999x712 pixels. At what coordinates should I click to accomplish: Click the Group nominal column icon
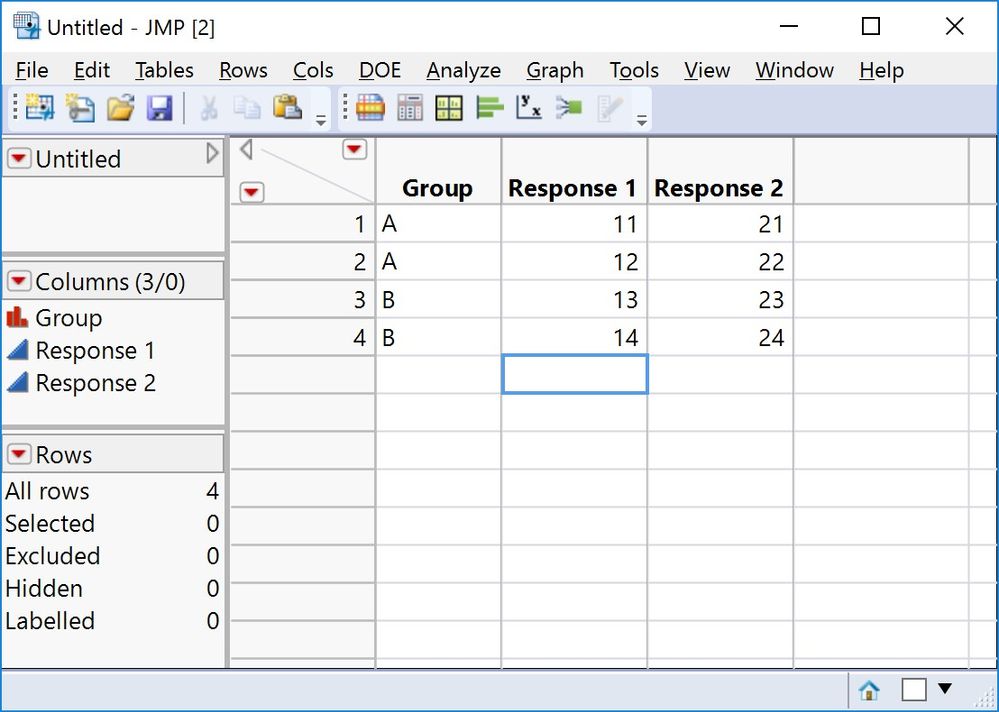[x=17, y=318]
